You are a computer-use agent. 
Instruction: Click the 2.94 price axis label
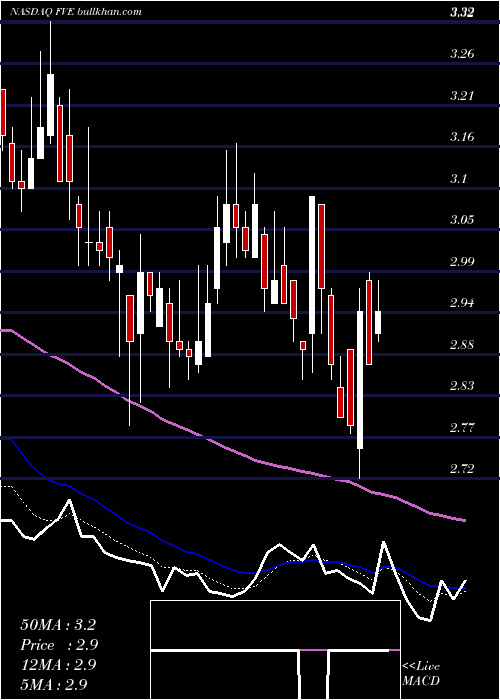point(462,303)
